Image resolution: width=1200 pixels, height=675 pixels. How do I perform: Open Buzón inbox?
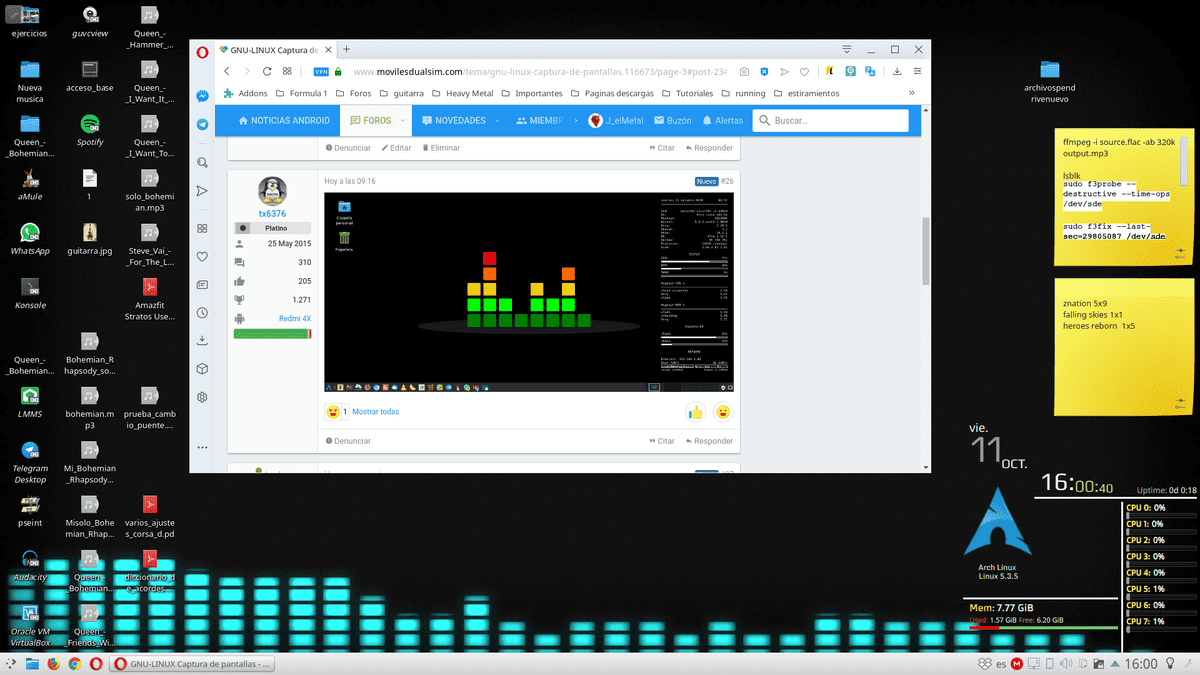pos(673,121)
